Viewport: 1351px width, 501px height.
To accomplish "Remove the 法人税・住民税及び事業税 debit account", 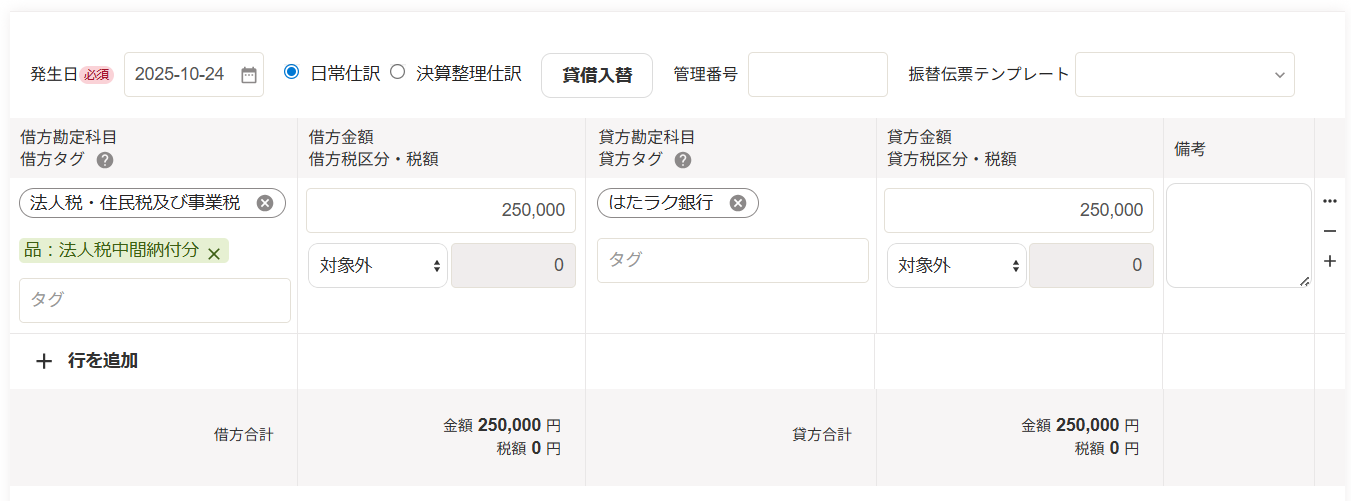I will click(265, 203).
